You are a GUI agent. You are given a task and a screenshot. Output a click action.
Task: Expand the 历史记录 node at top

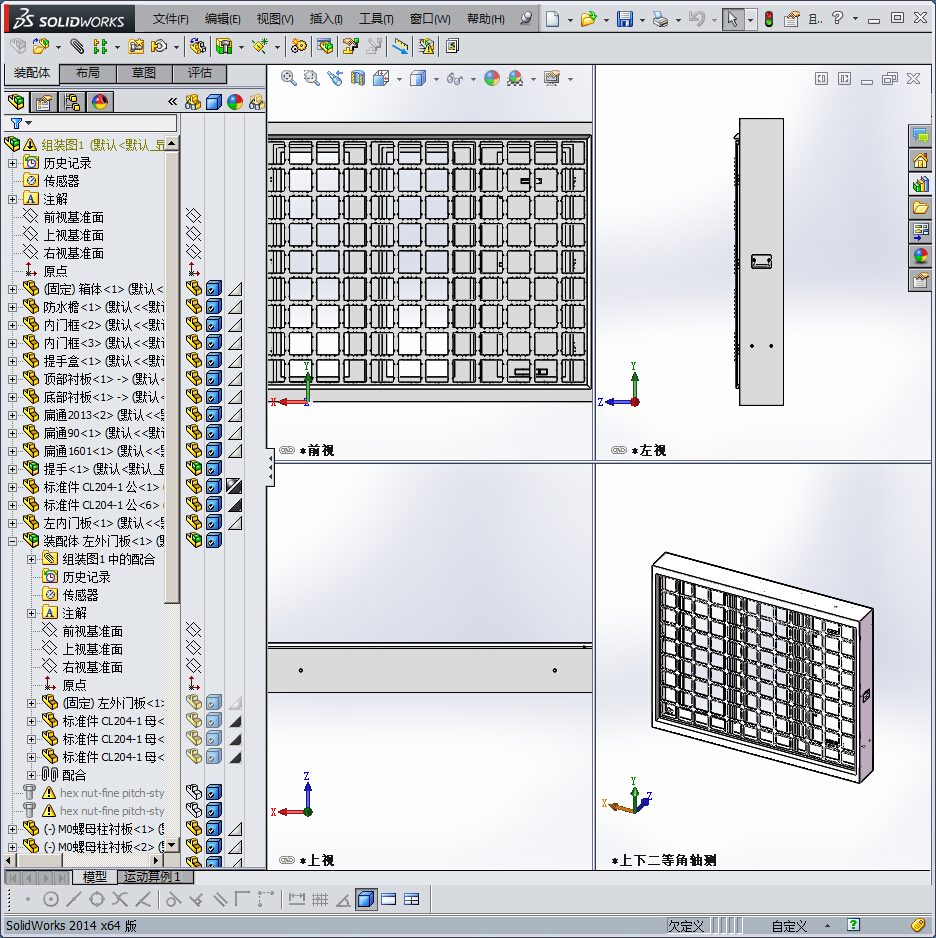13,163
